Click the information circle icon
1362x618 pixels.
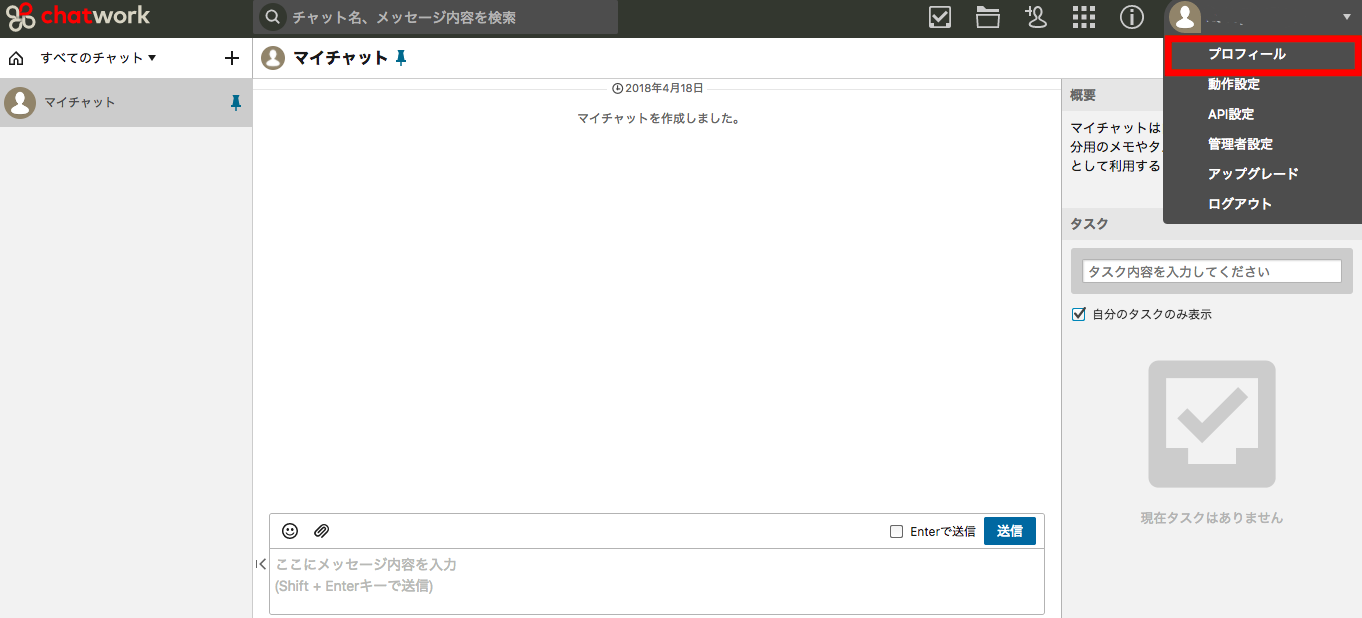tap(1131, 17)
